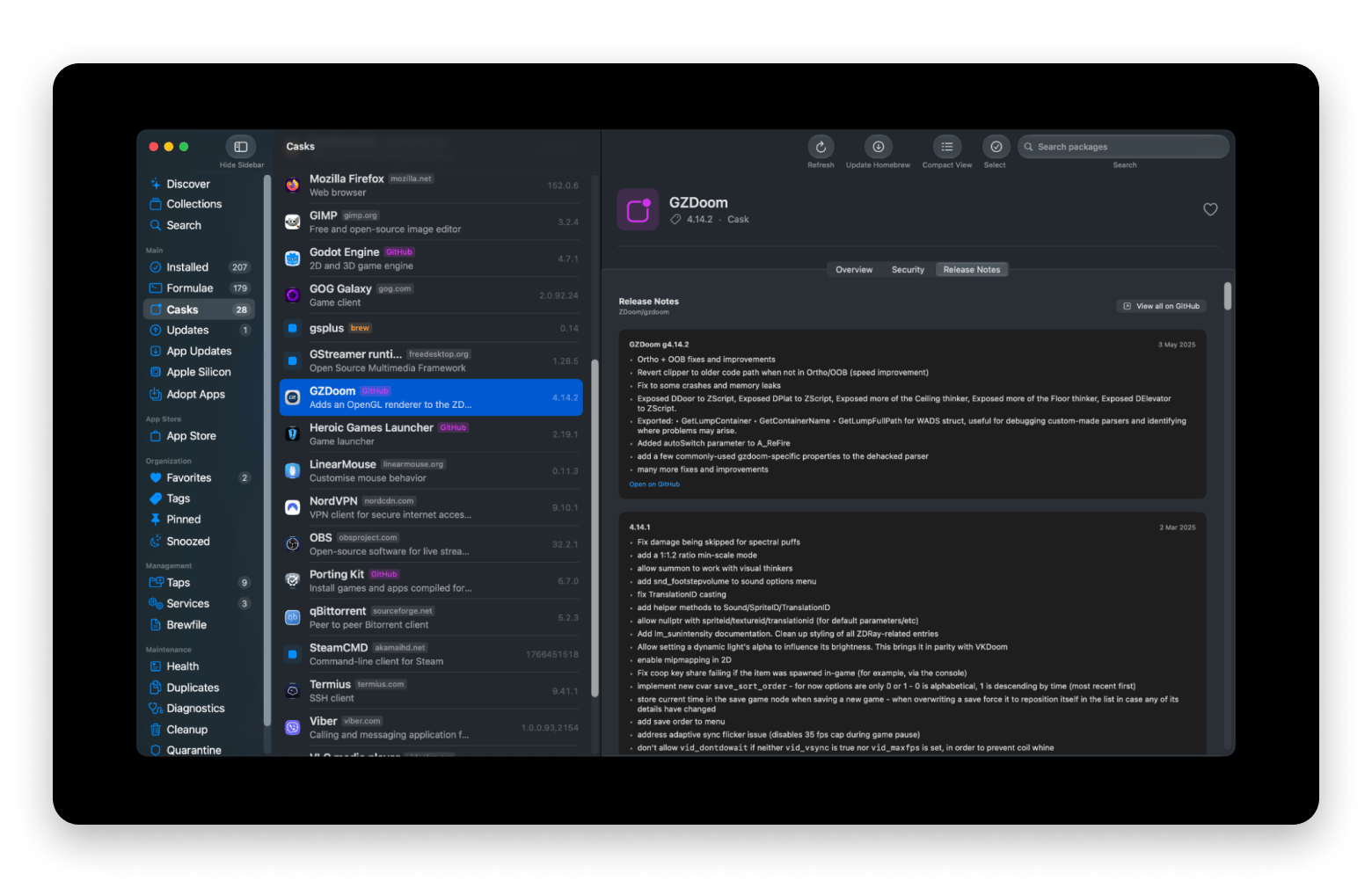Click in the Search packages field

pos(1123,147)
